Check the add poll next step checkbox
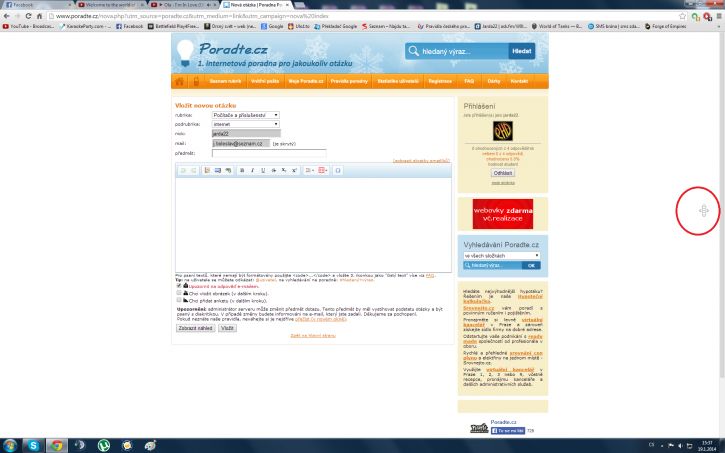The height and width of the screenshot is (453, 725). click(x=179, y=300)
